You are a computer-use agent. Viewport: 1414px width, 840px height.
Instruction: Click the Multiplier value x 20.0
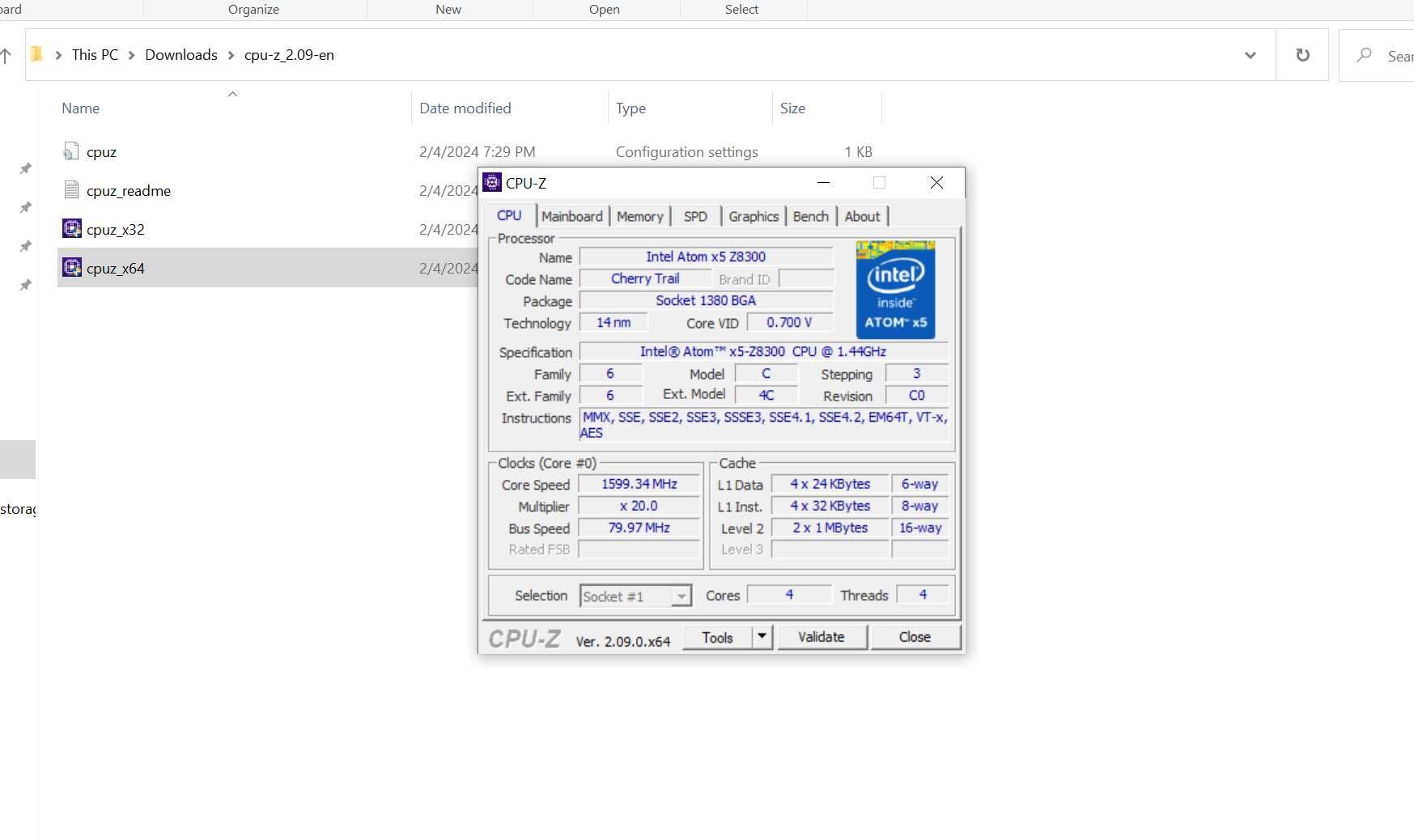(x=639, y=506)
